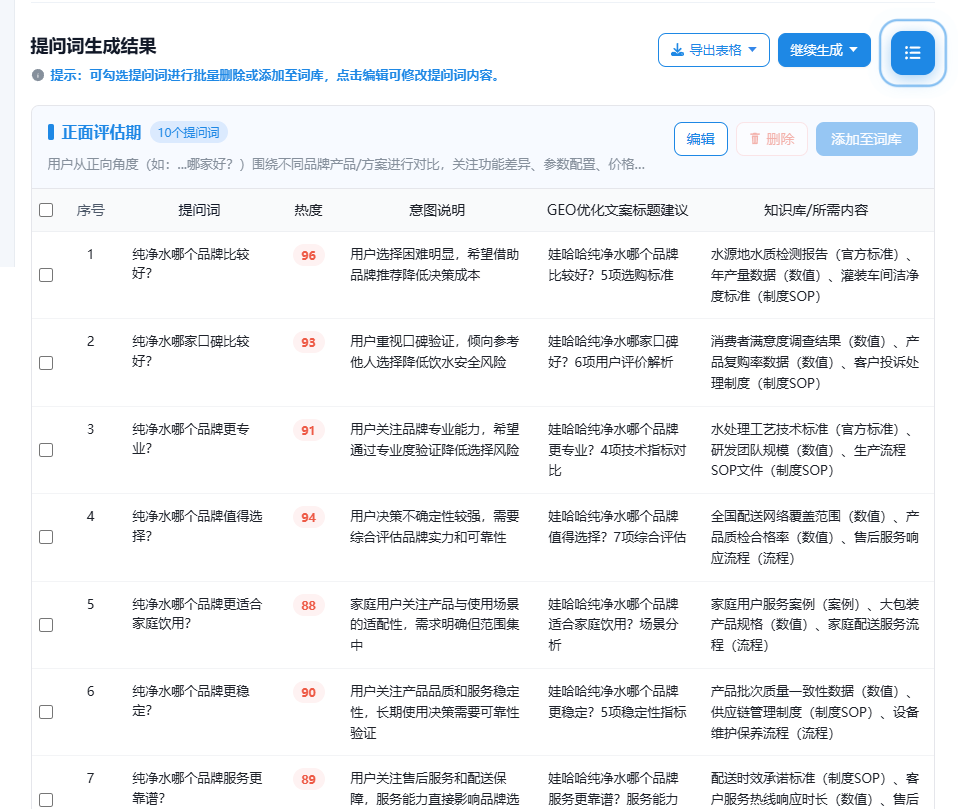This screenshot has width=958, height=809.
Task: Click title suggestion 娃哈哈纯净水哪家口碑好?6项用户评价解析
Action: pyautogui.click(x=613, y=351)
